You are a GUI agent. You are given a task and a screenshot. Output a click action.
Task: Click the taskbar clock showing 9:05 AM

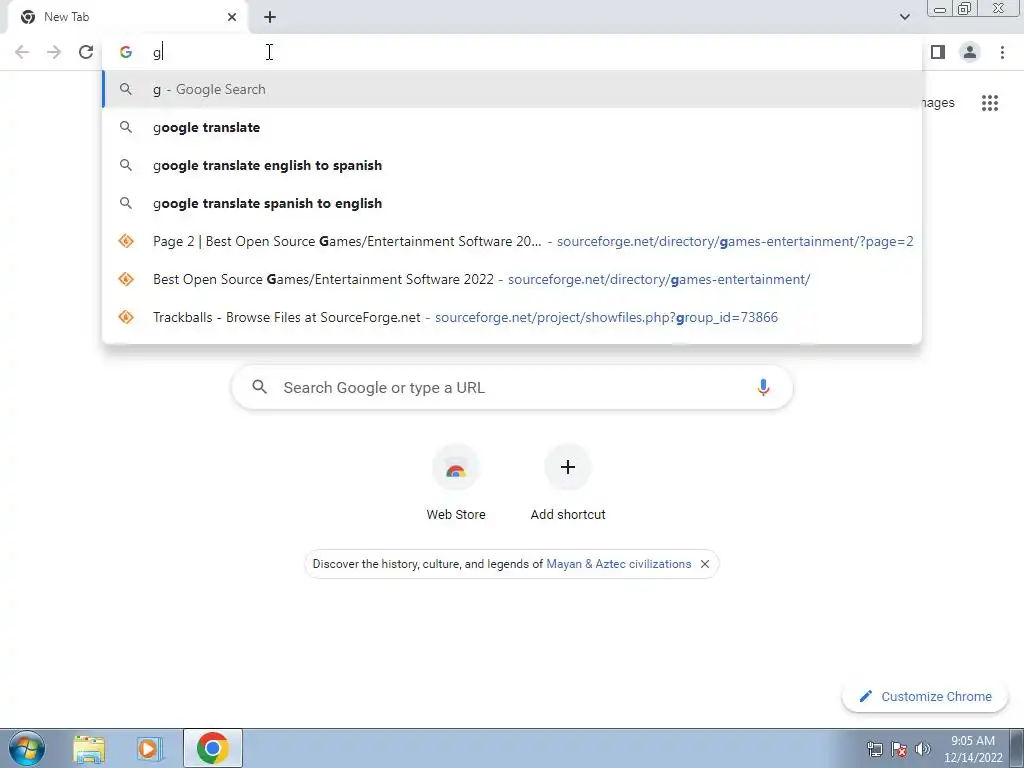(973, 749)
